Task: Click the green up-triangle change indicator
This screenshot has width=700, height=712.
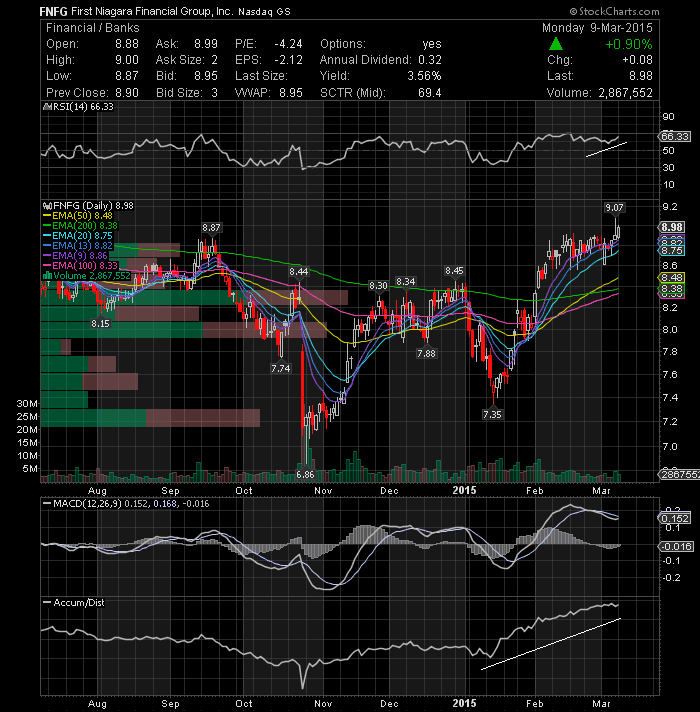Action: [x=556, y=44]
